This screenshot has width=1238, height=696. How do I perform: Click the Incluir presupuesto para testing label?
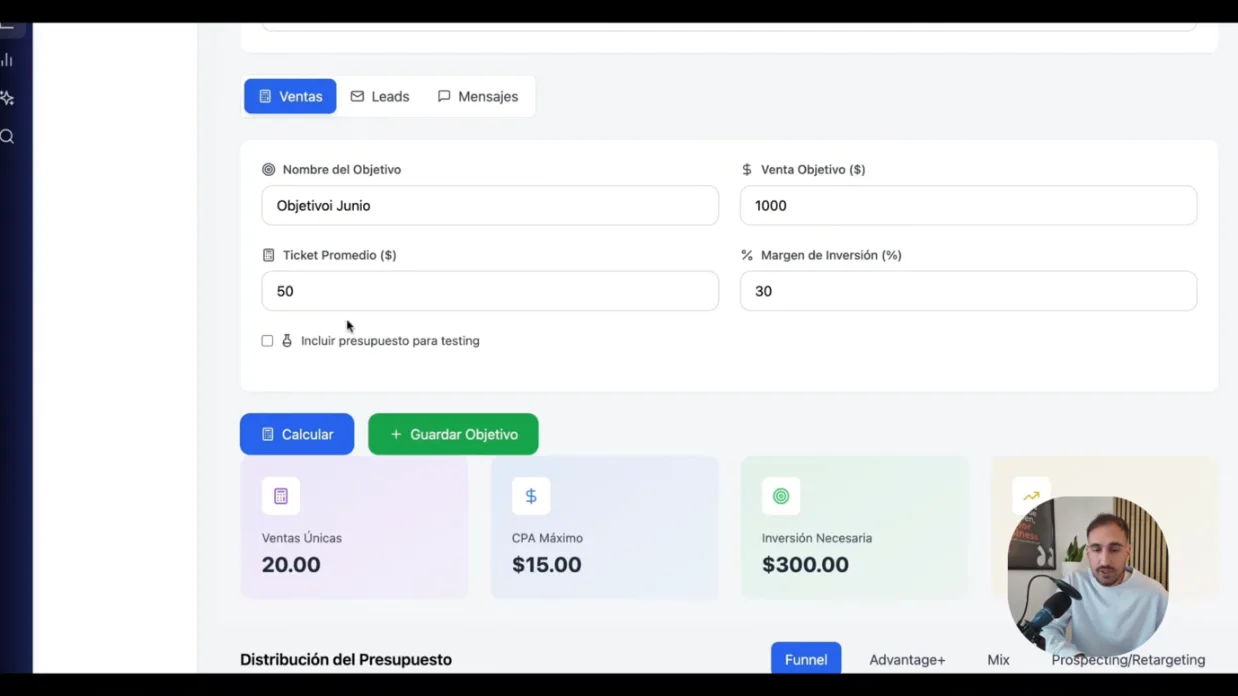pyautogui.click(x=390, y=341)
